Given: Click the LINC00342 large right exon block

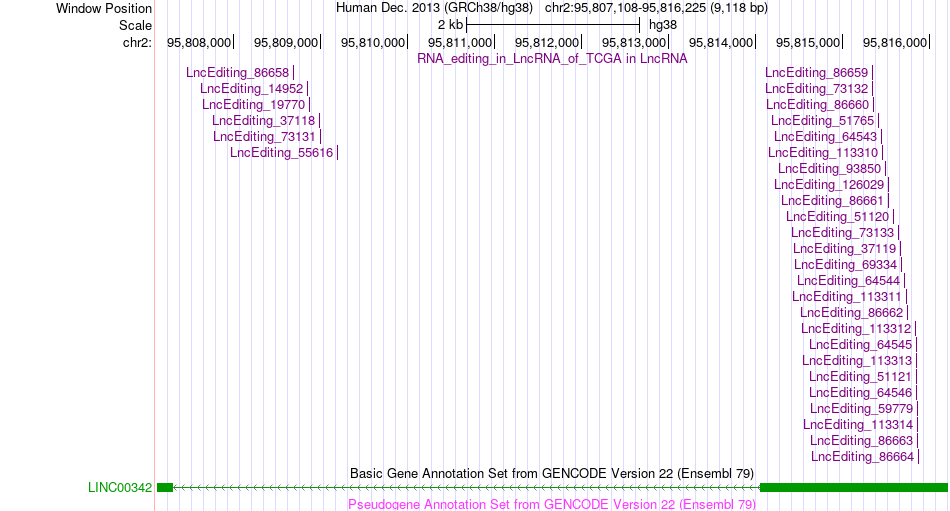Looking at the screenshot, I should click(854, 487).
